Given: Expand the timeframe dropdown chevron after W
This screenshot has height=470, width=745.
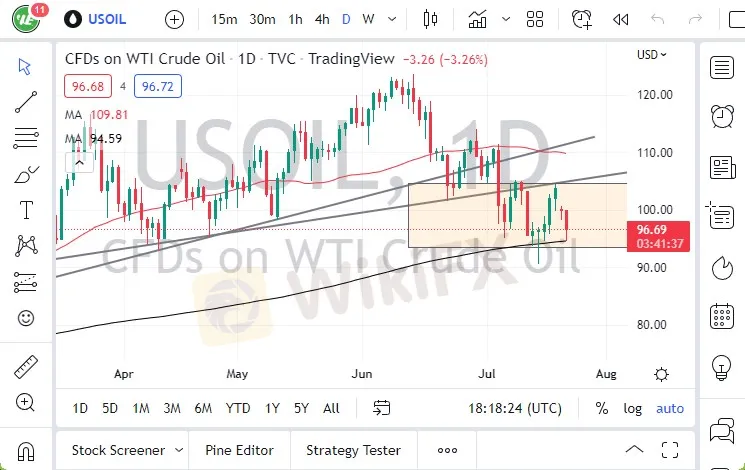Looking at the screenshot, I should tap(393, 19).
